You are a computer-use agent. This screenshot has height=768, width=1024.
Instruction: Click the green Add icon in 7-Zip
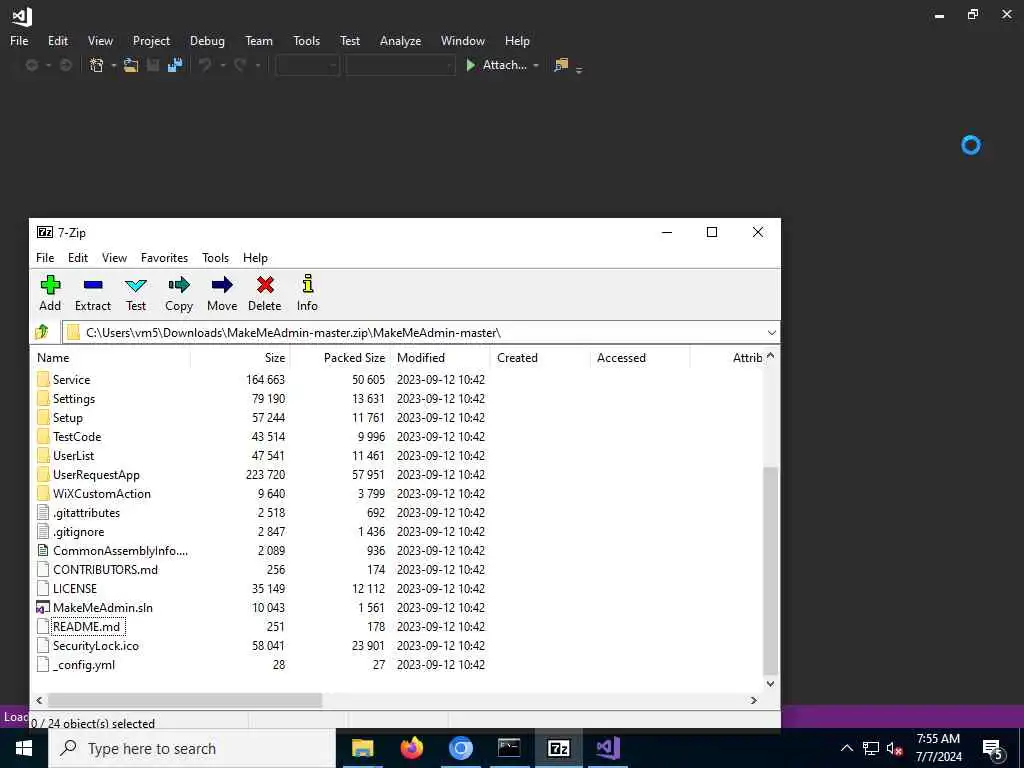click(x=50, y=285)
